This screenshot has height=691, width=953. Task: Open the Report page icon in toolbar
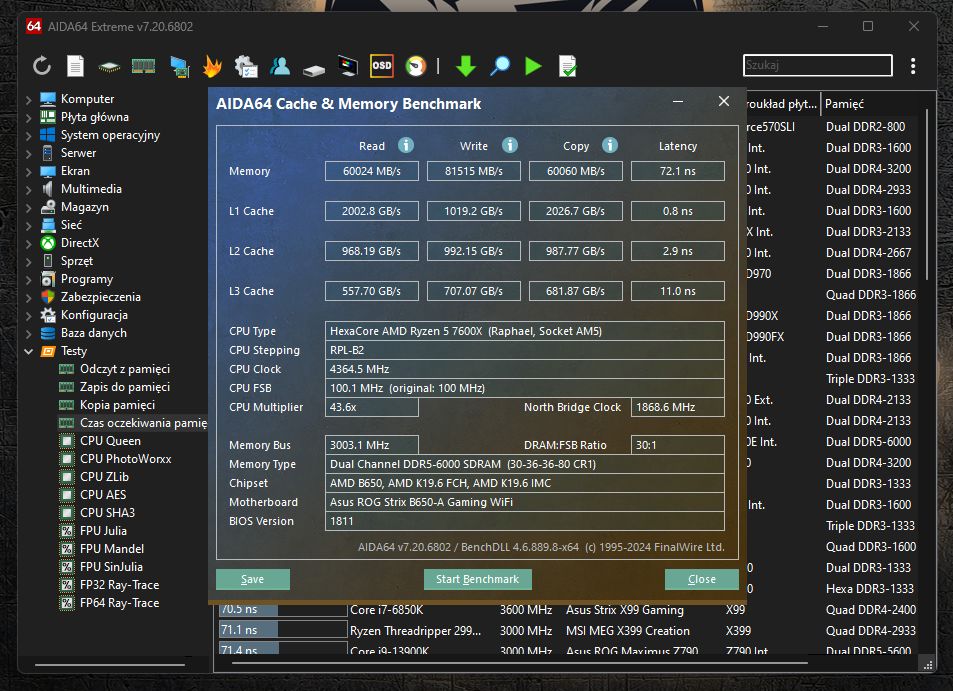(75, 66)
